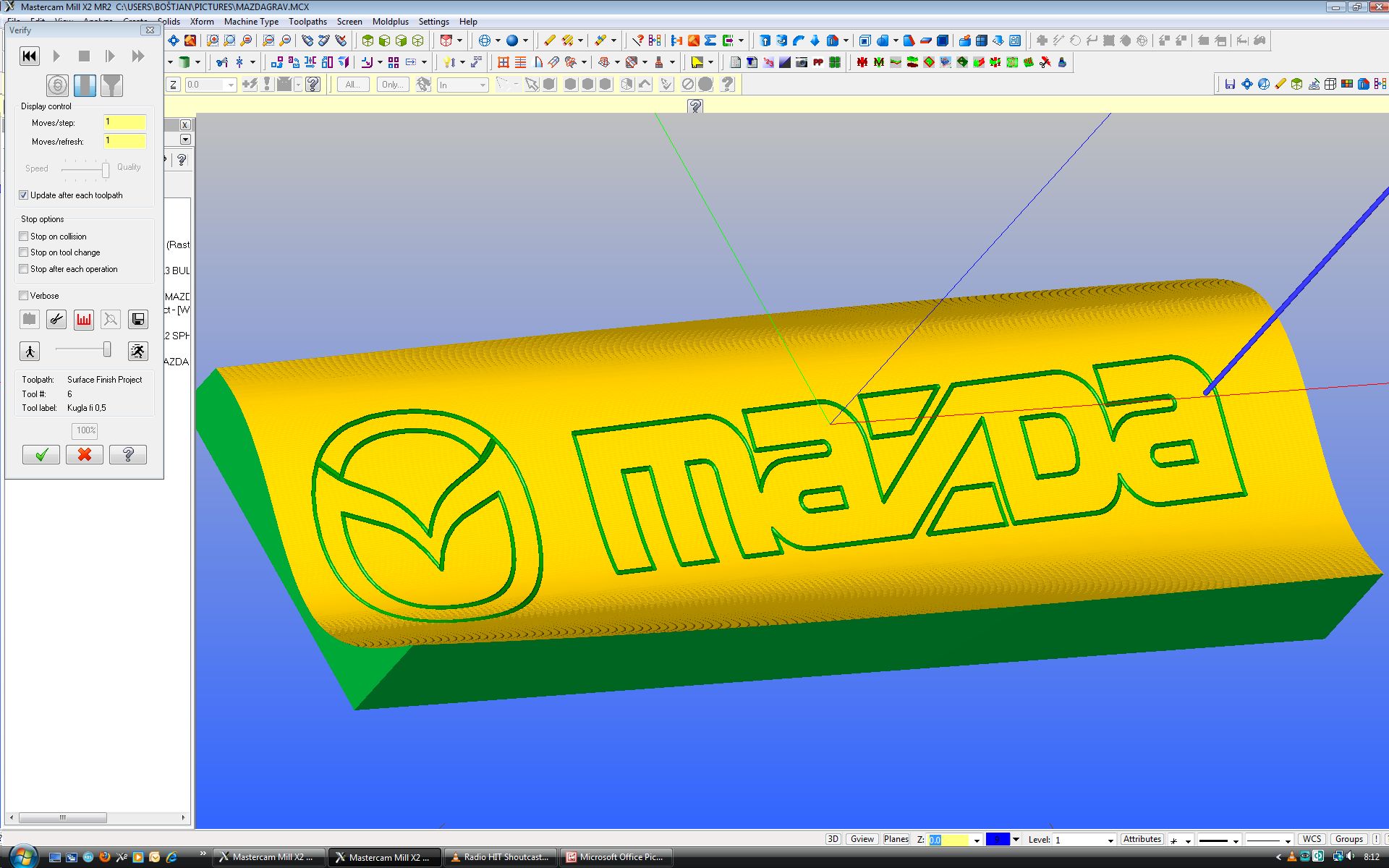
Task: Expand the globe wireframe shading dropdown
Action: coord(498,41)
